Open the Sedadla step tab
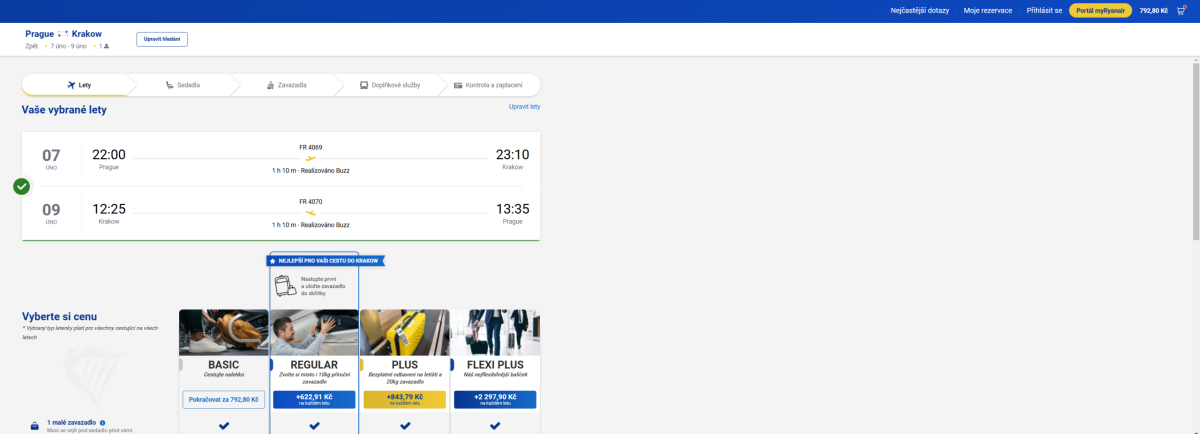The image size is (1200, 434). click(182, 85)
